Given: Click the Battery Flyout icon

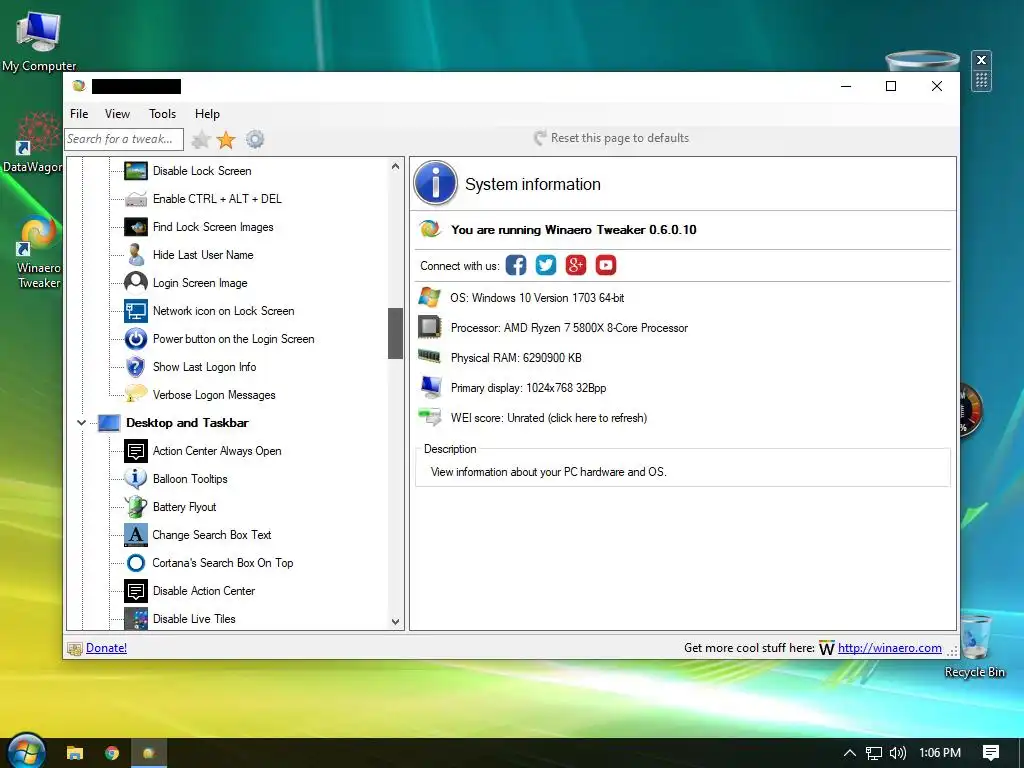Looking at the screenshot, I should [x=136, y=507].
